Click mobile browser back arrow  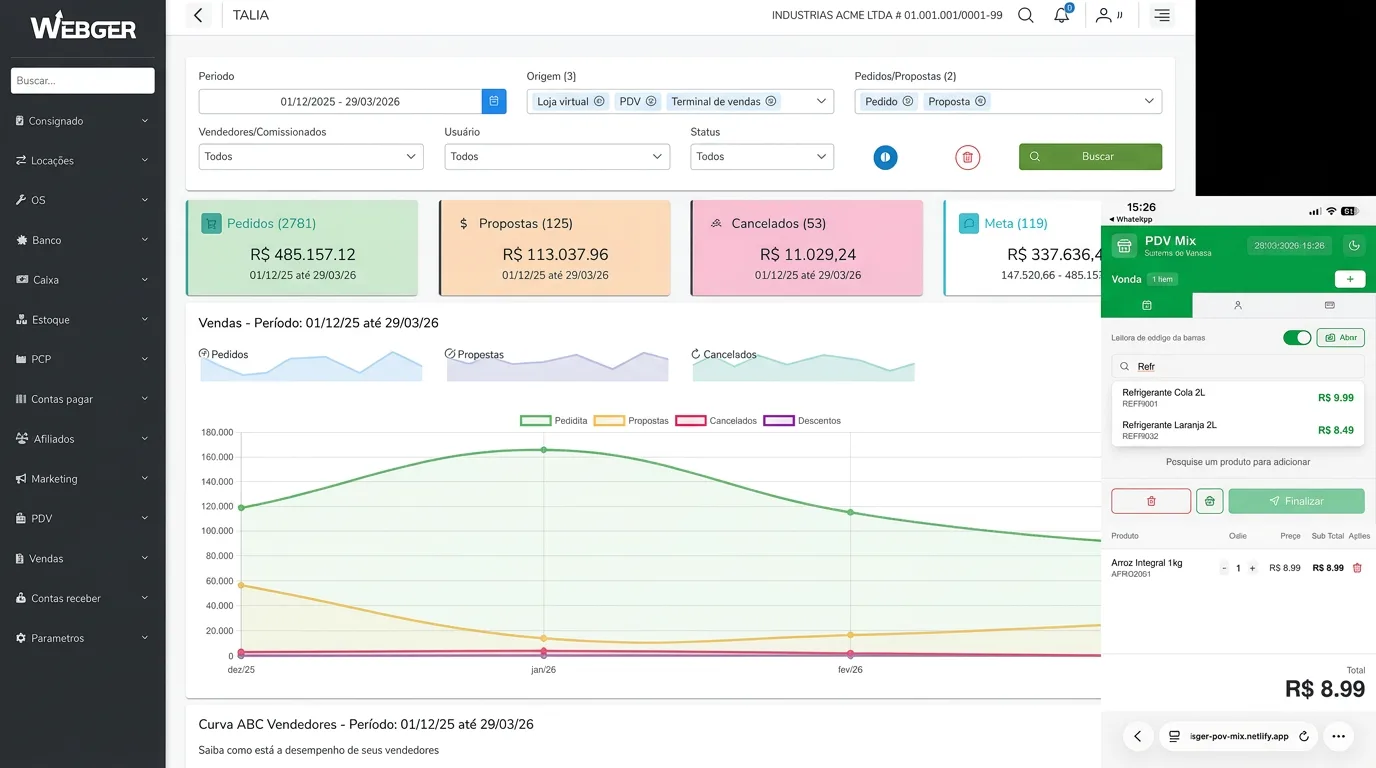(1137, 736)
